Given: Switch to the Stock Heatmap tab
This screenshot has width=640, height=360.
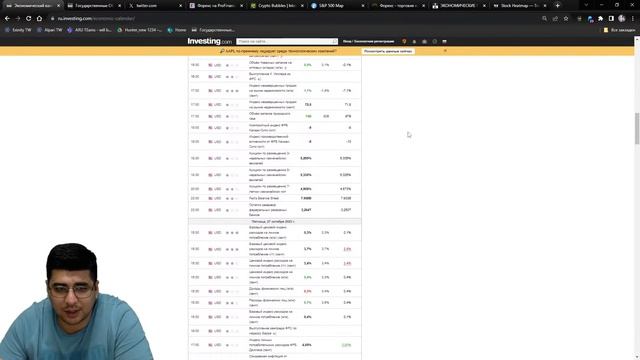Looking at the screenshot, I should click(x=519, y=6).
